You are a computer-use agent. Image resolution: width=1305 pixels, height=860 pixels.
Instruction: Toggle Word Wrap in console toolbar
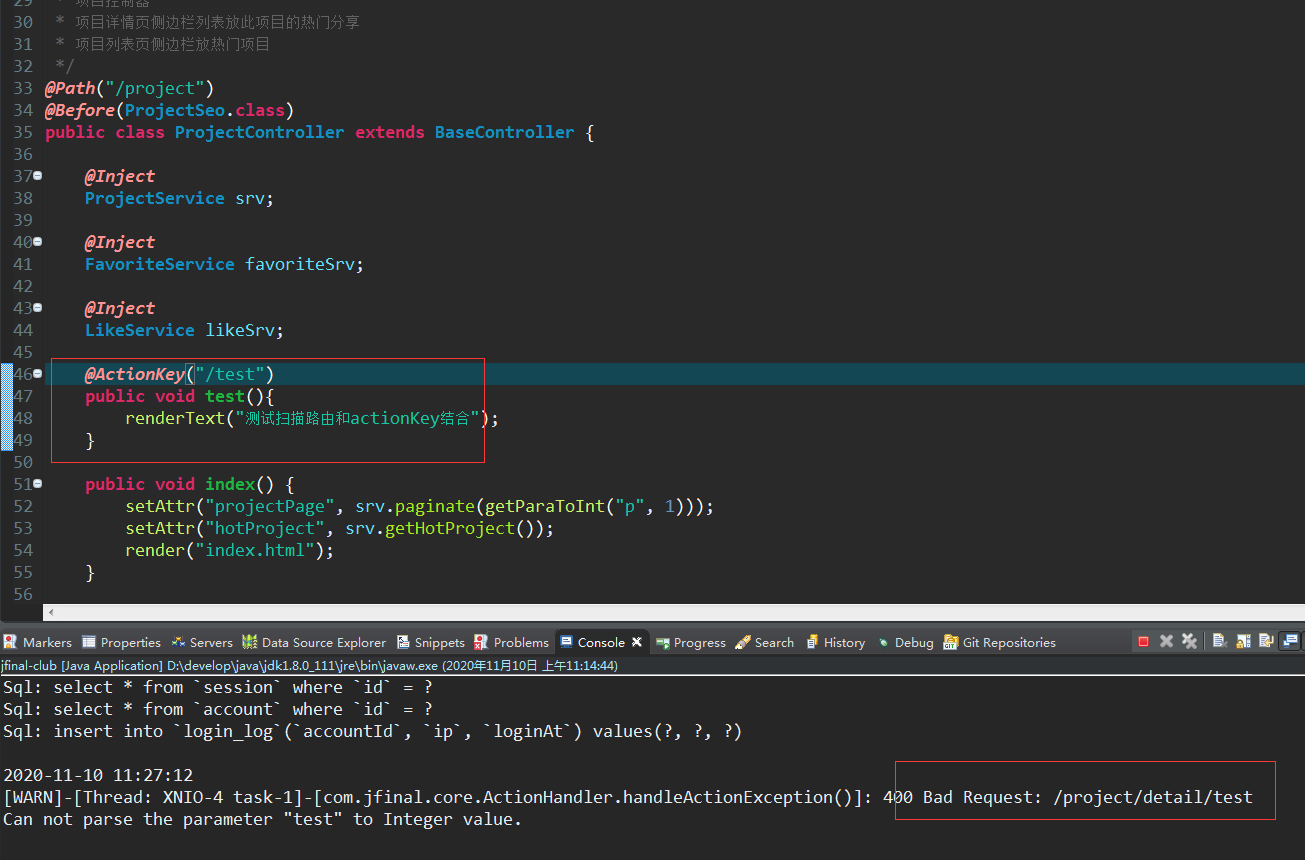[x=1267, y=641]
